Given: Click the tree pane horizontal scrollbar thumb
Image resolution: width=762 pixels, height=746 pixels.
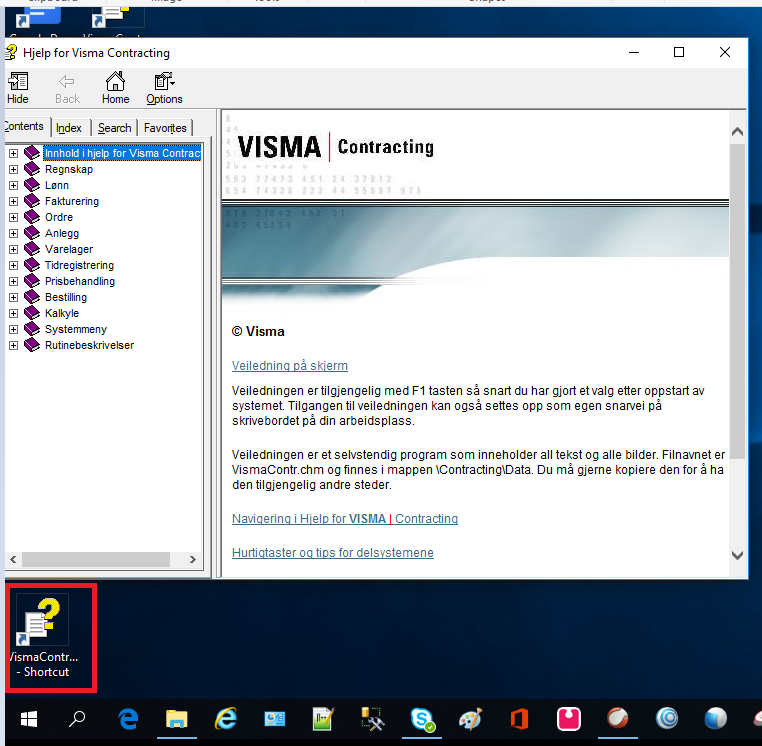Looking at the screenshot, I should click(x=96, y=559).
